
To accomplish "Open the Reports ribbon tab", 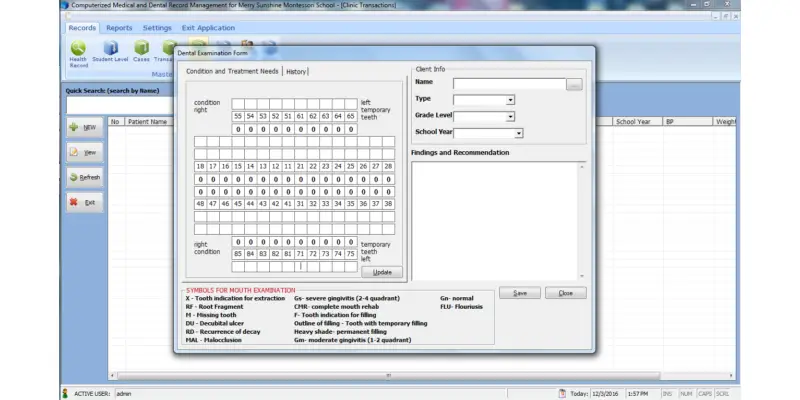I will pyautogui.click(x=119, y=28).
